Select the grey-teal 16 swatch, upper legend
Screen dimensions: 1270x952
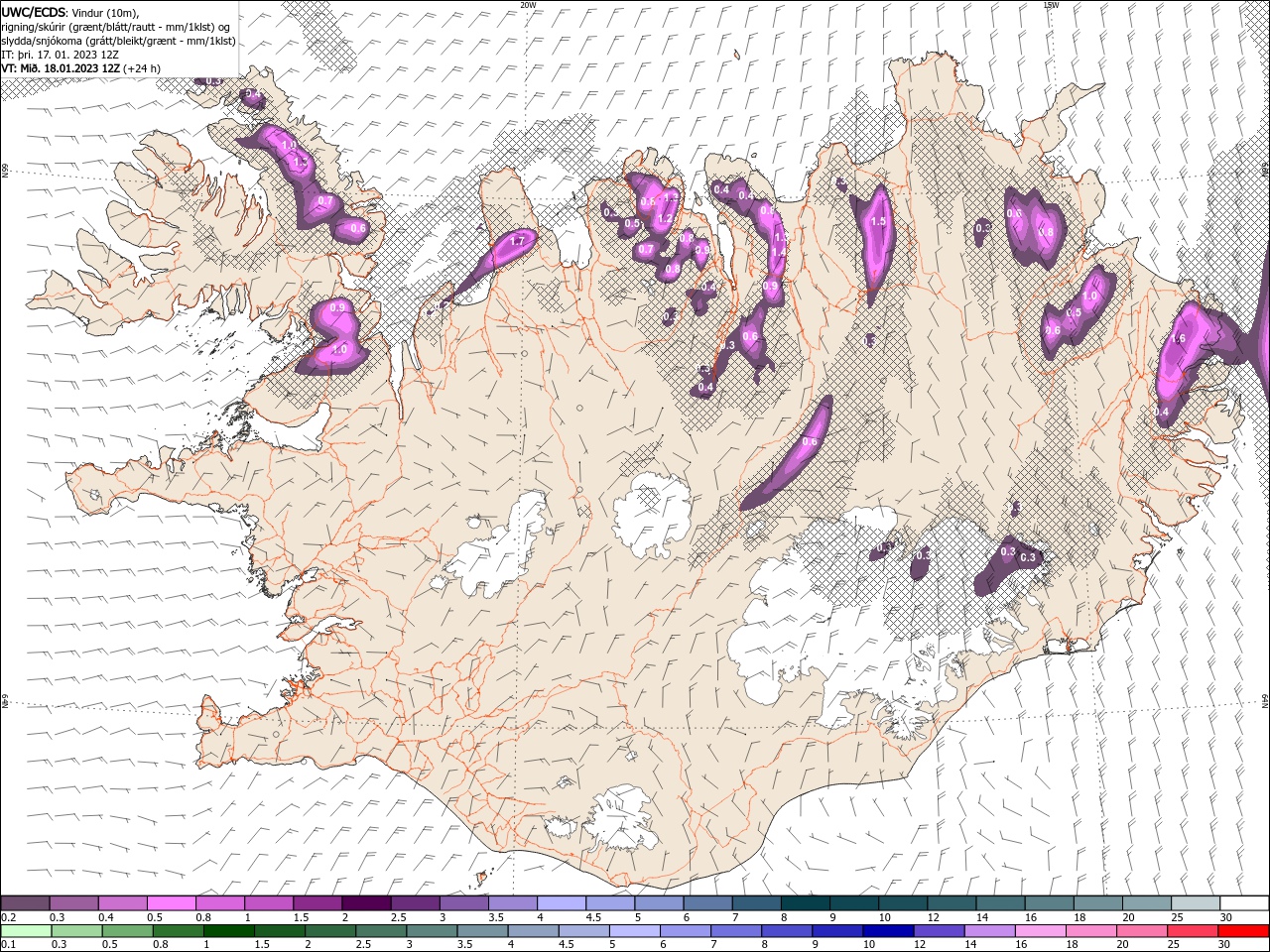pos(1049,903)
